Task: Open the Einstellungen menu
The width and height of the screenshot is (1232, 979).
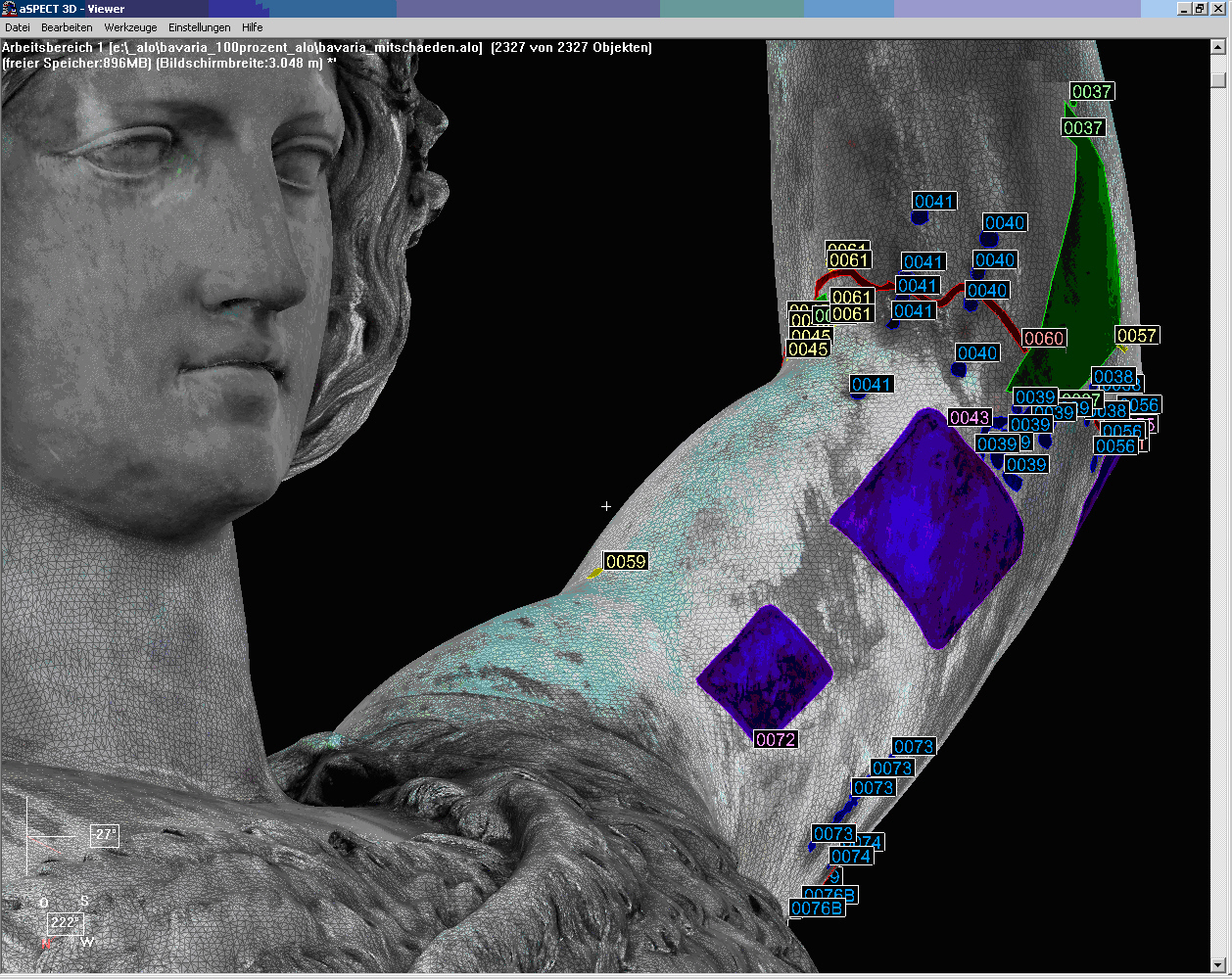Action: point(200,27)
